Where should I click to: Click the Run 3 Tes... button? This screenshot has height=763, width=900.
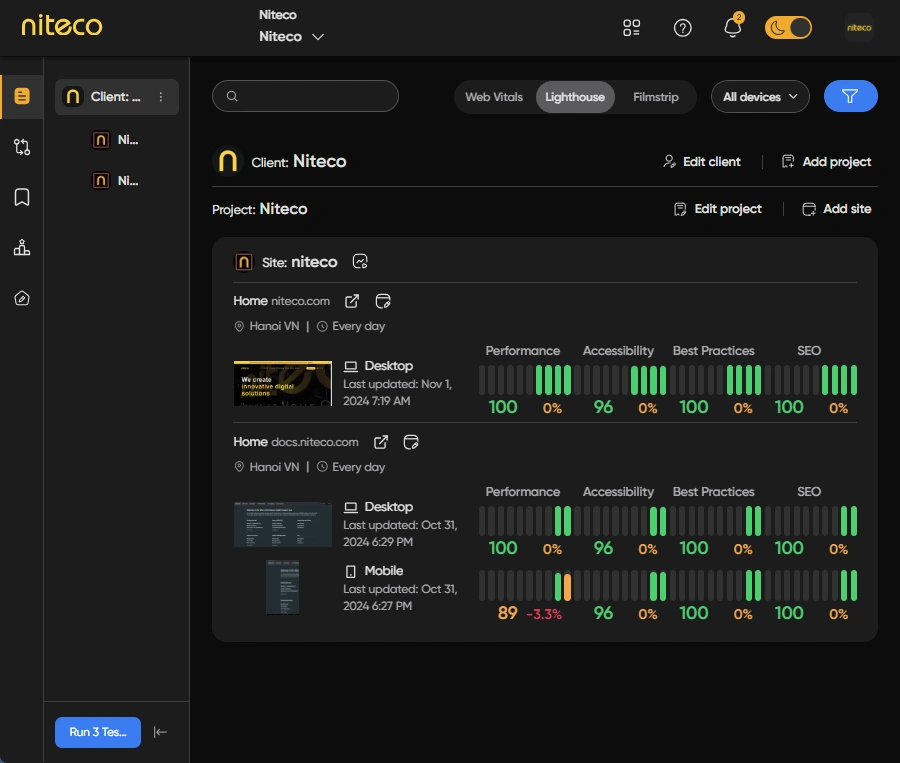coord(98,732)
